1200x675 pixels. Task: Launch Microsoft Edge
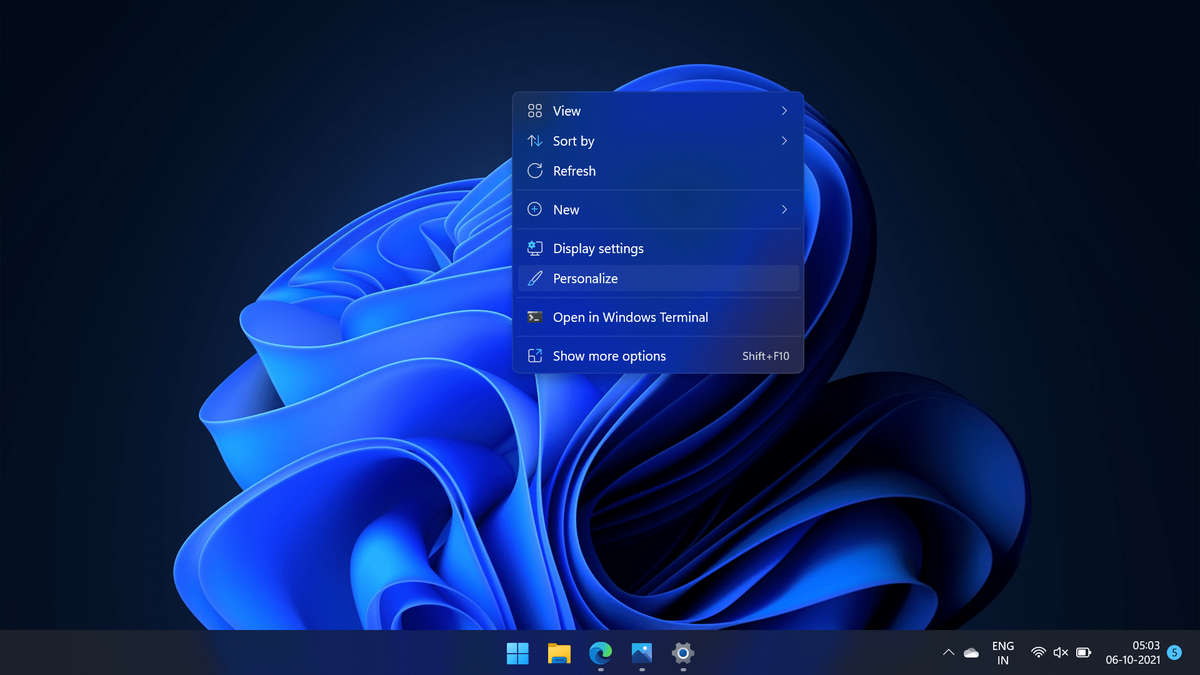(x=600, y=655)
